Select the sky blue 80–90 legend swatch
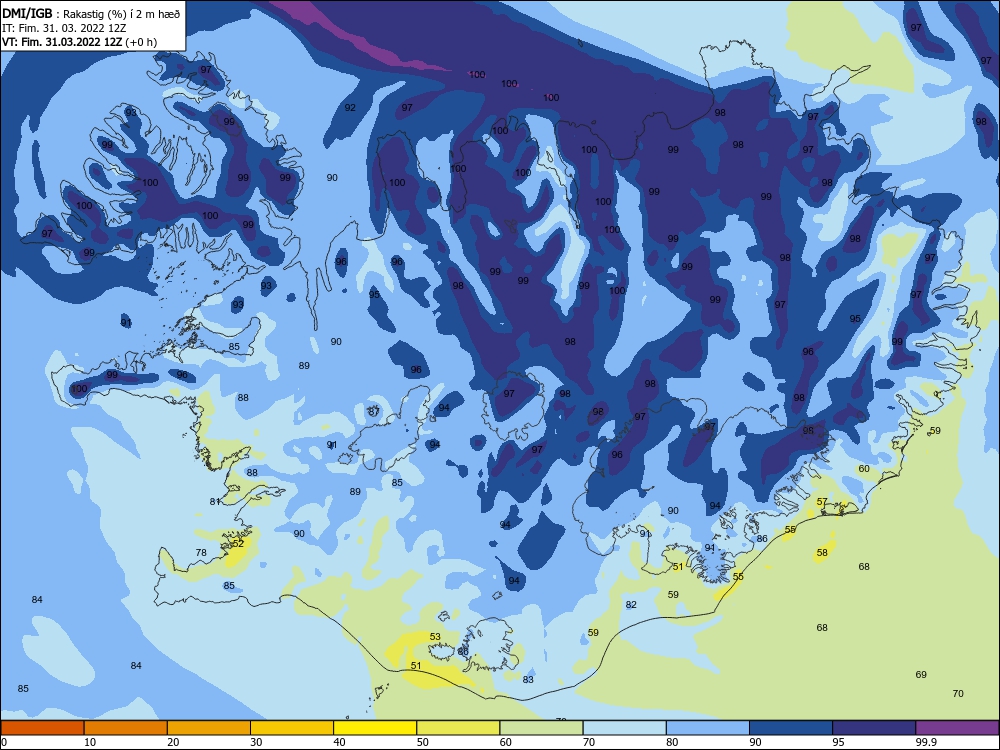 tap(708, 728)
